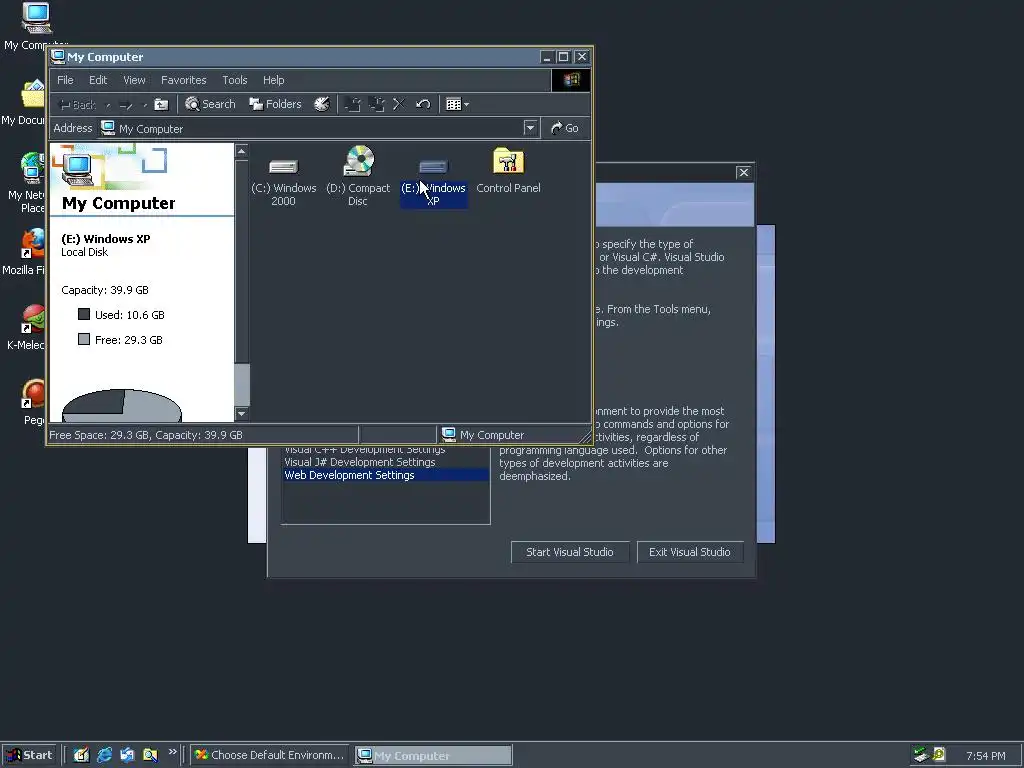Click the Back toolbar button
1024x768 pixels.
tap(78, 104)
